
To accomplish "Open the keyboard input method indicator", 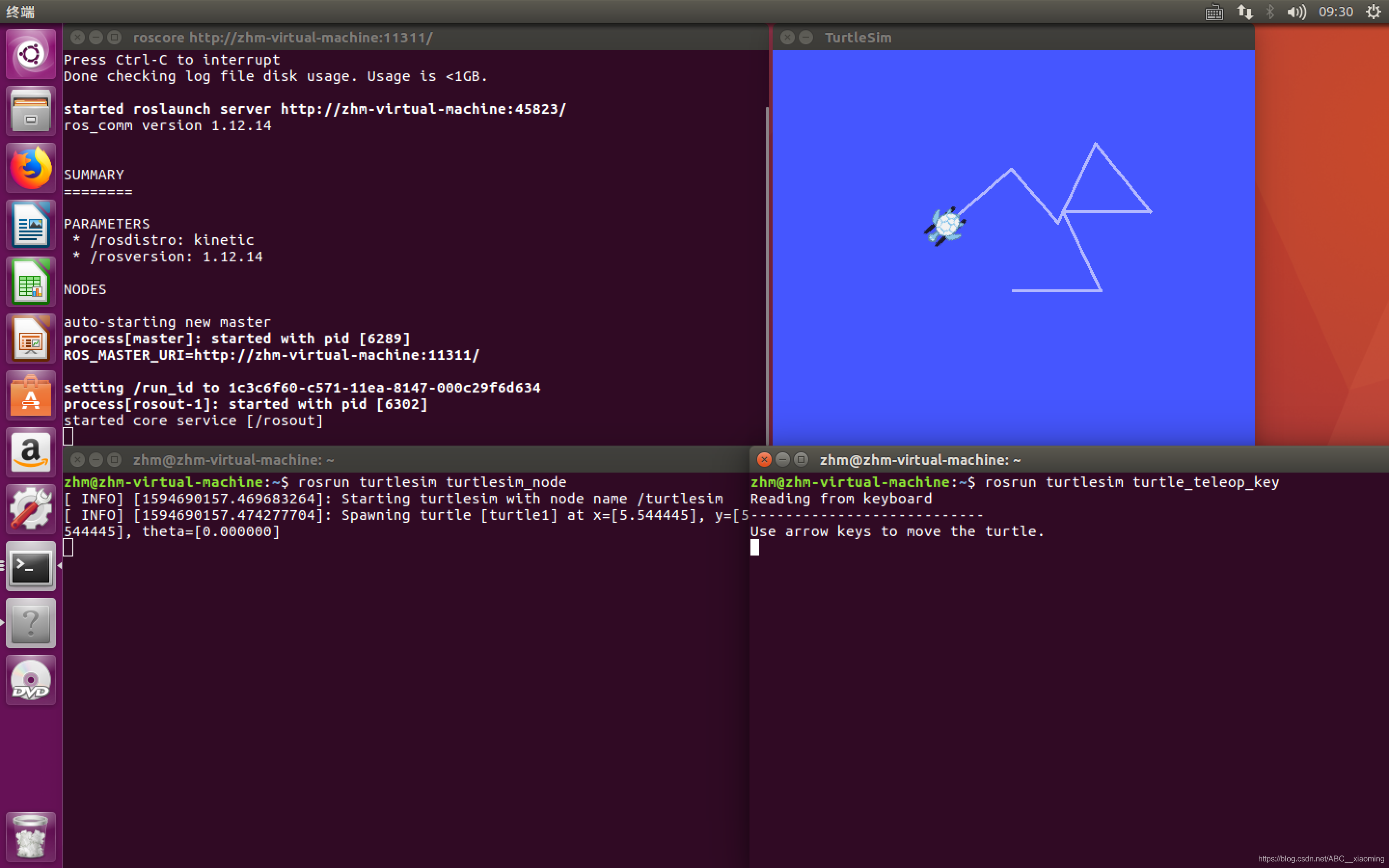I will (x=1214, y=12).
